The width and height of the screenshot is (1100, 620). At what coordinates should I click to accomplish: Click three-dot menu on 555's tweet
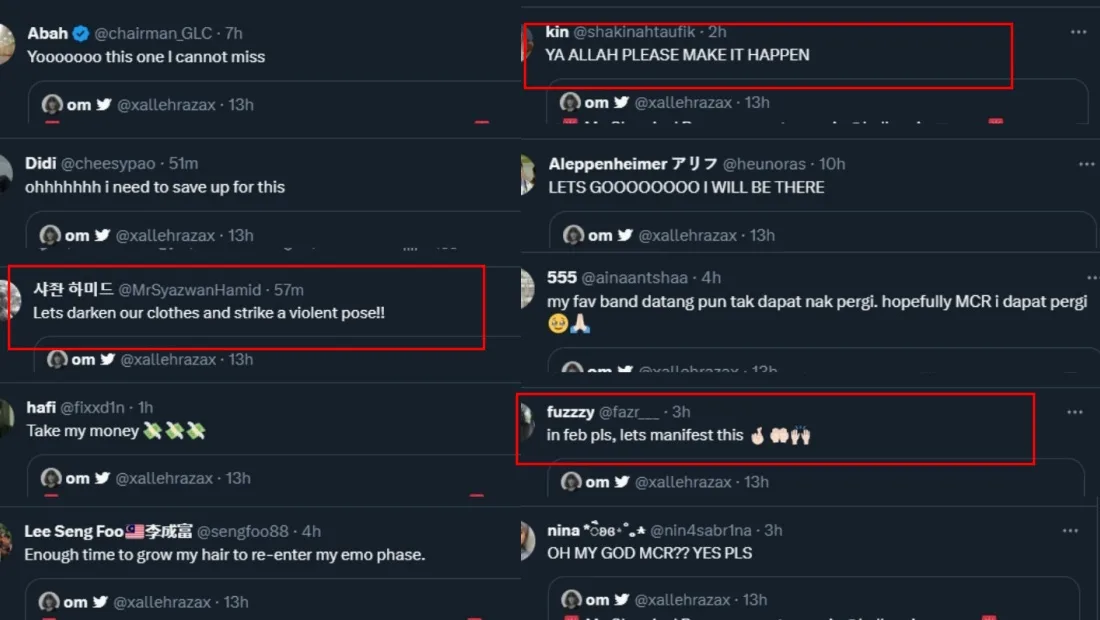(1086, 278)
